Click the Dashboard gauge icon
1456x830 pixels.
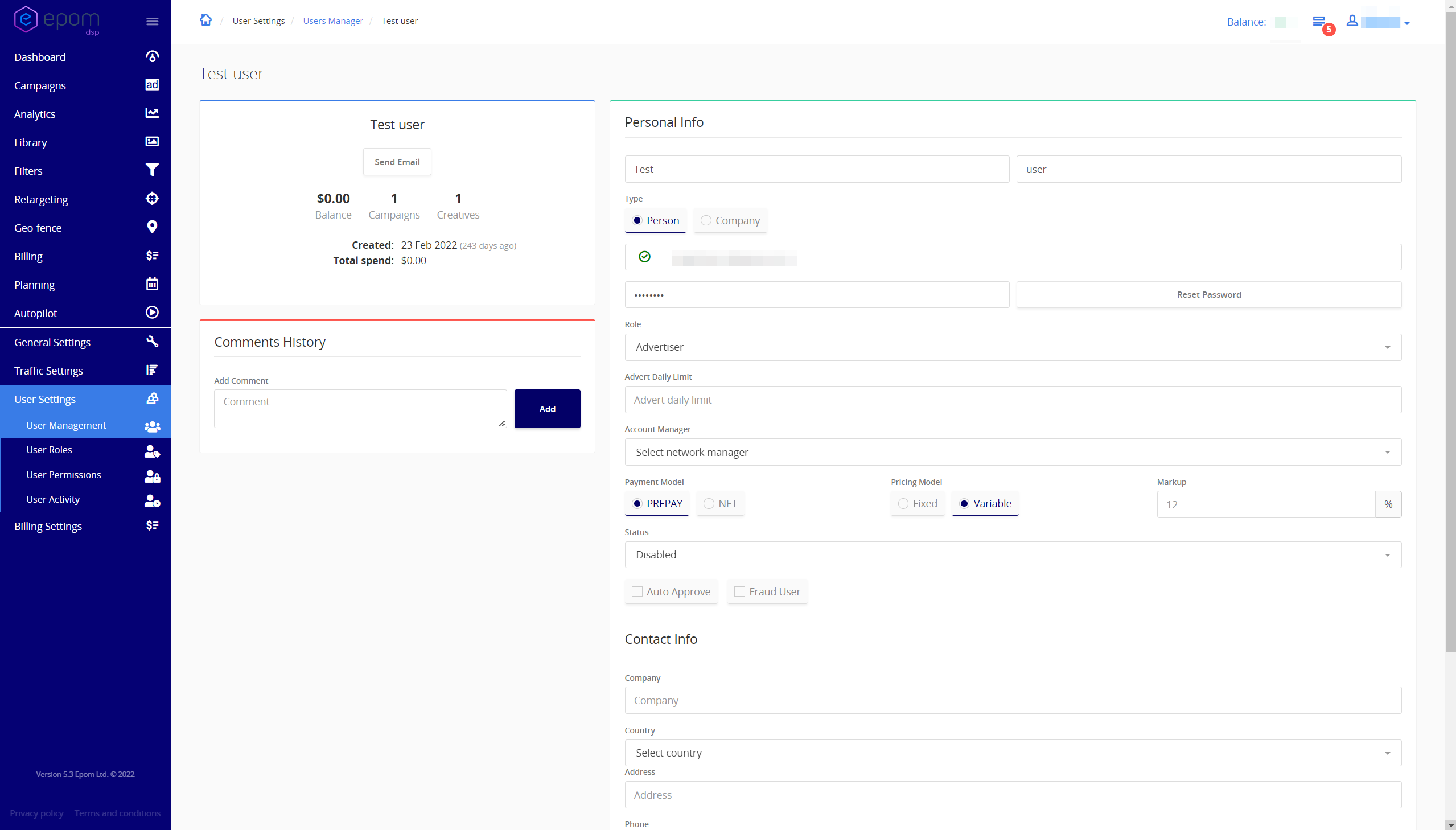click(x=152, y=56)
